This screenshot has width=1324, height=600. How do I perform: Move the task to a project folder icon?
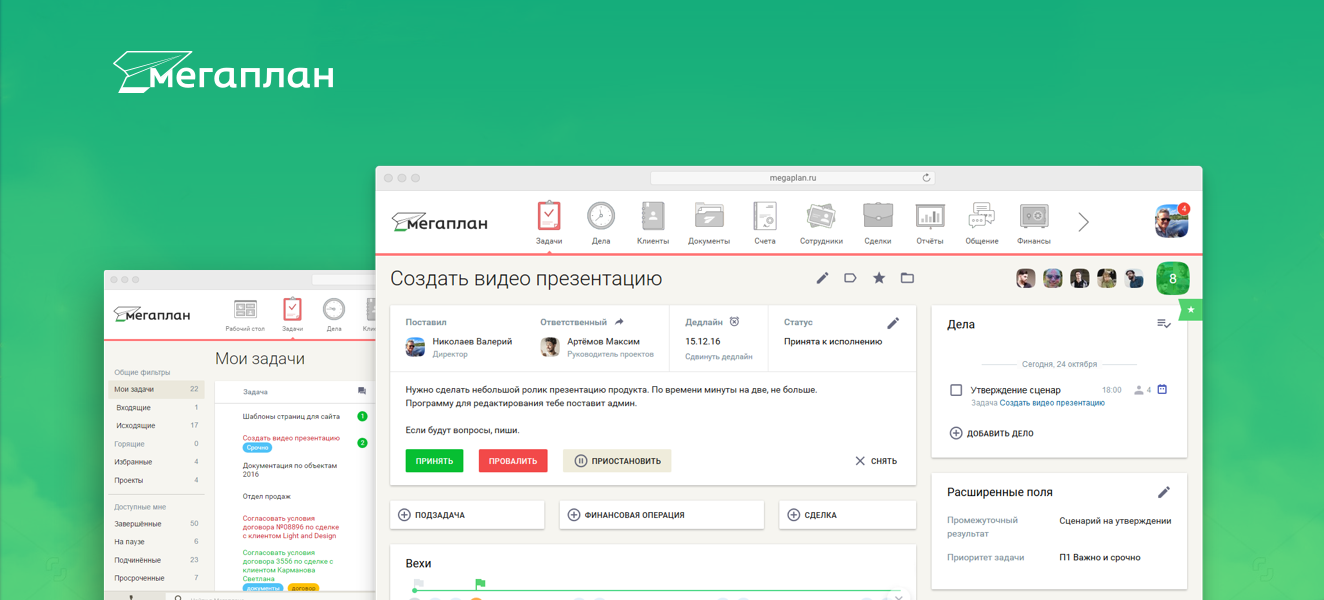point(907,278)
